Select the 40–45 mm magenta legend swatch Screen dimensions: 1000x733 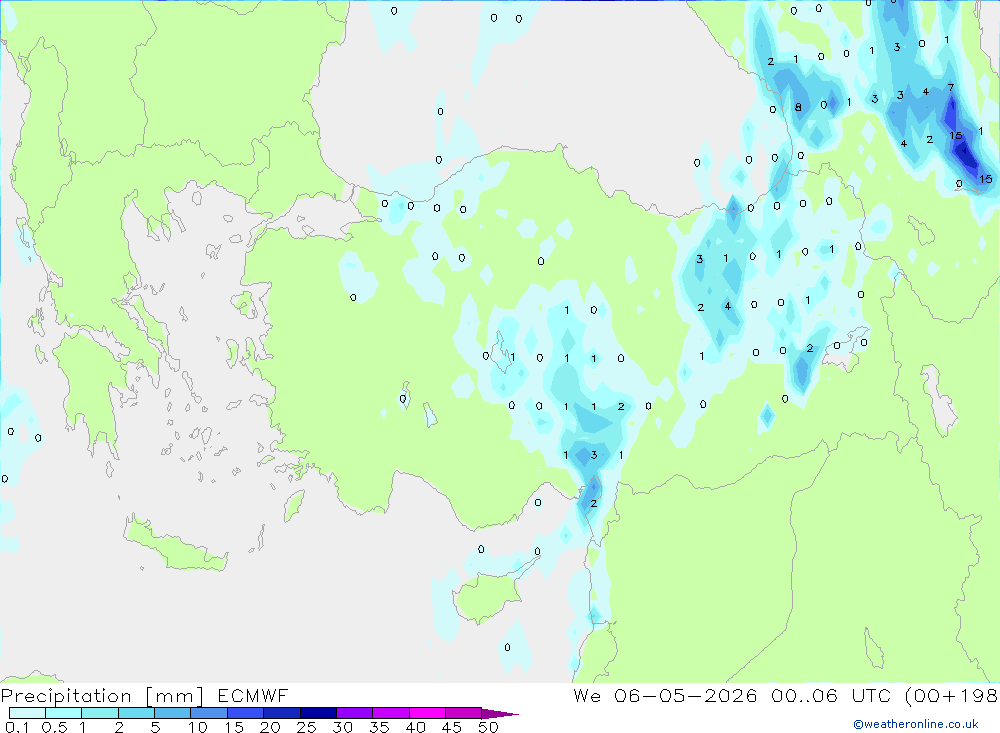(x=427, y=713)
